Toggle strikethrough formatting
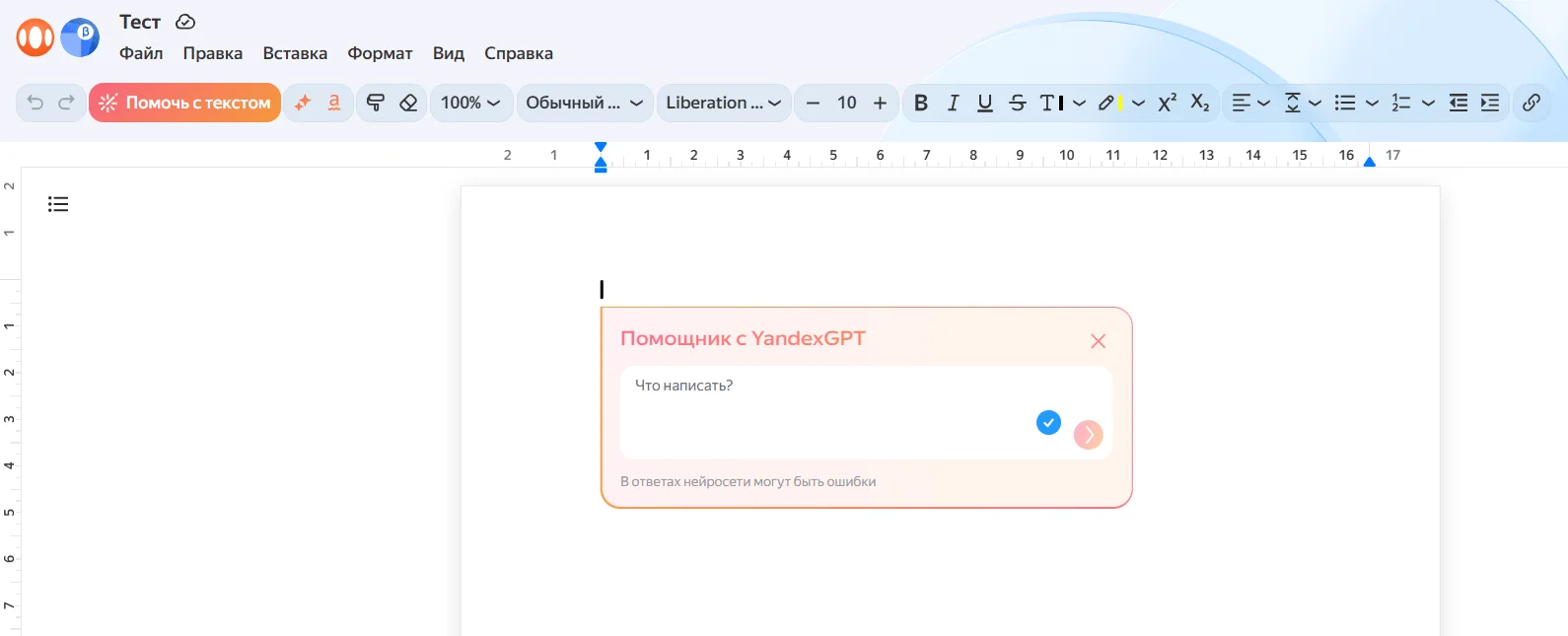This screenshot has width=1568, height=636. pyautogui.click(x=1018, y=103)
